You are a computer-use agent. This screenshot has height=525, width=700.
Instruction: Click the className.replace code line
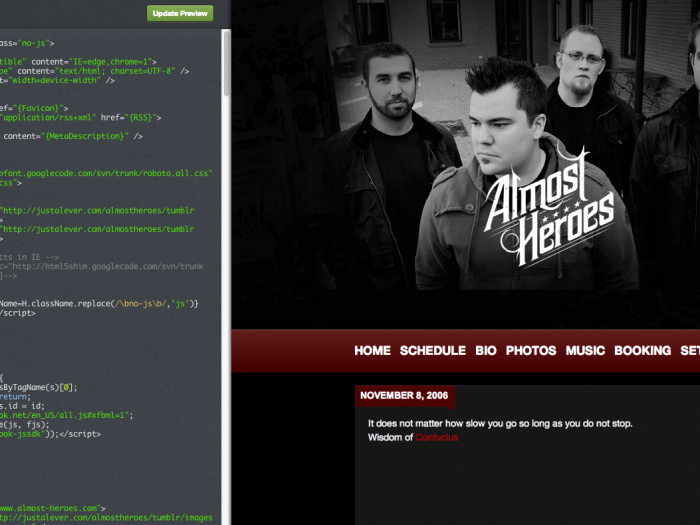(99, 304)
